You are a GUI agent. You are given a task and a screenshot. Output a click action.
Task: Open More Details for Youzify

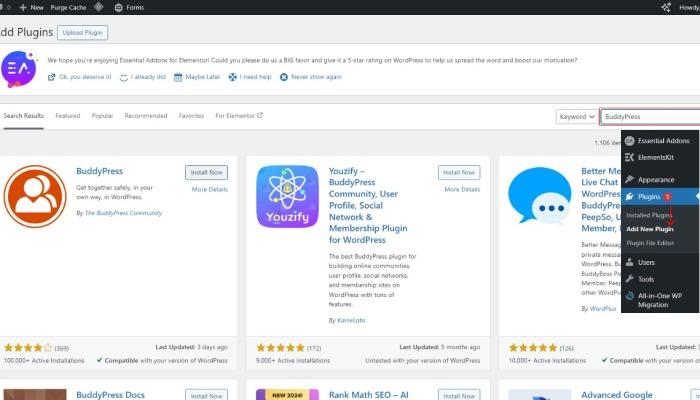pos(462,189)
